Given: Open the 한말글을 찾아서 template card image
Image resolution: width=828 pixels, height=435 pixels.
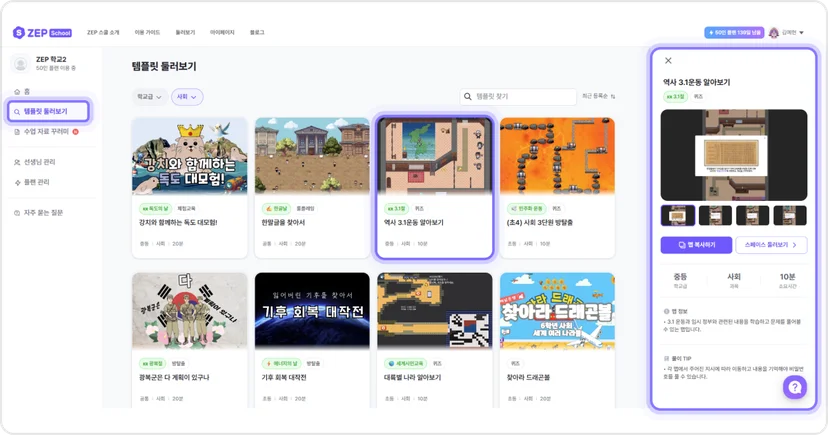Looking at the screenshot, I should (x=312, y=156).
